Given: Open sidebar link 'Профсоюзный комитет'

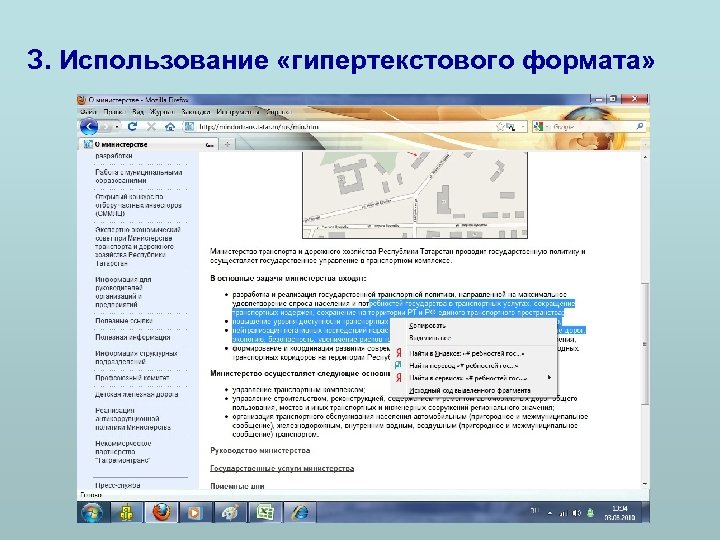Looking at the screenshot, I should 132,377.
